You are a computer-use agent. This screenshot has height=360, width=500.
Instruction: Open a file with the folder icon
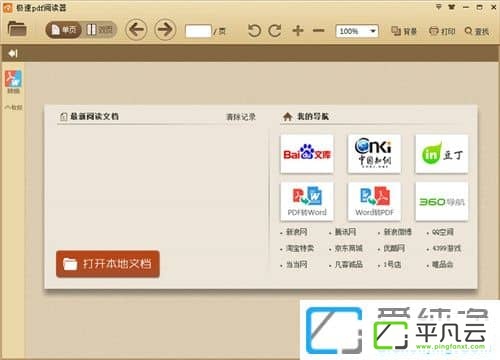tap(17, 29)
